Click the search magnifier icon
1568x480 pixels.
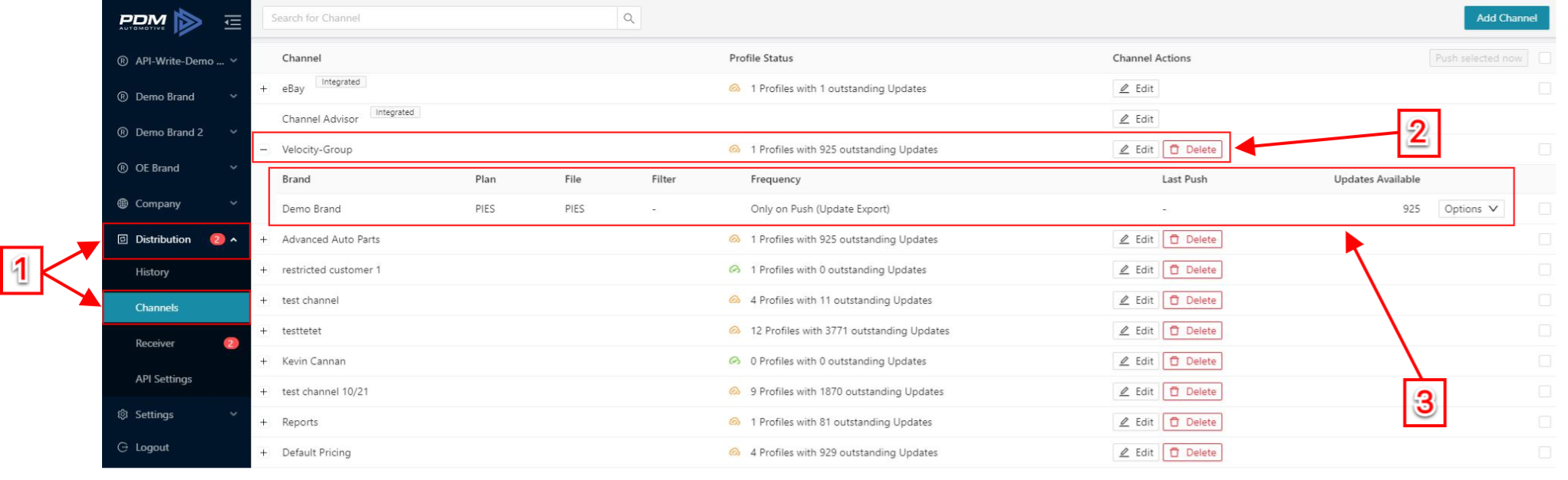[629, 18]
